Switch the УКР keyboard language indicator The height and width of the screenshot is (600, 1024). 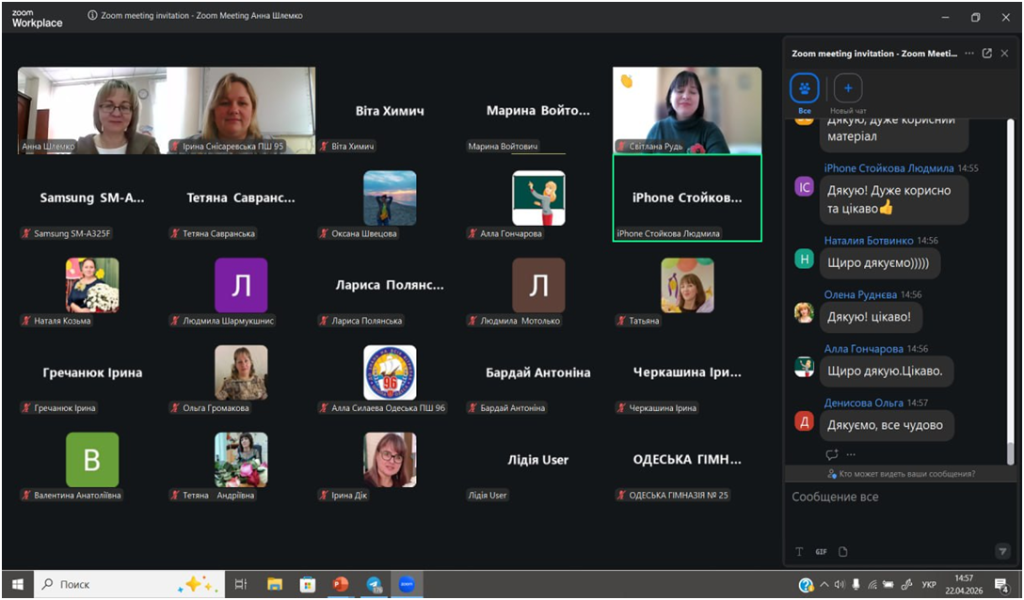(x=928, y=584)
